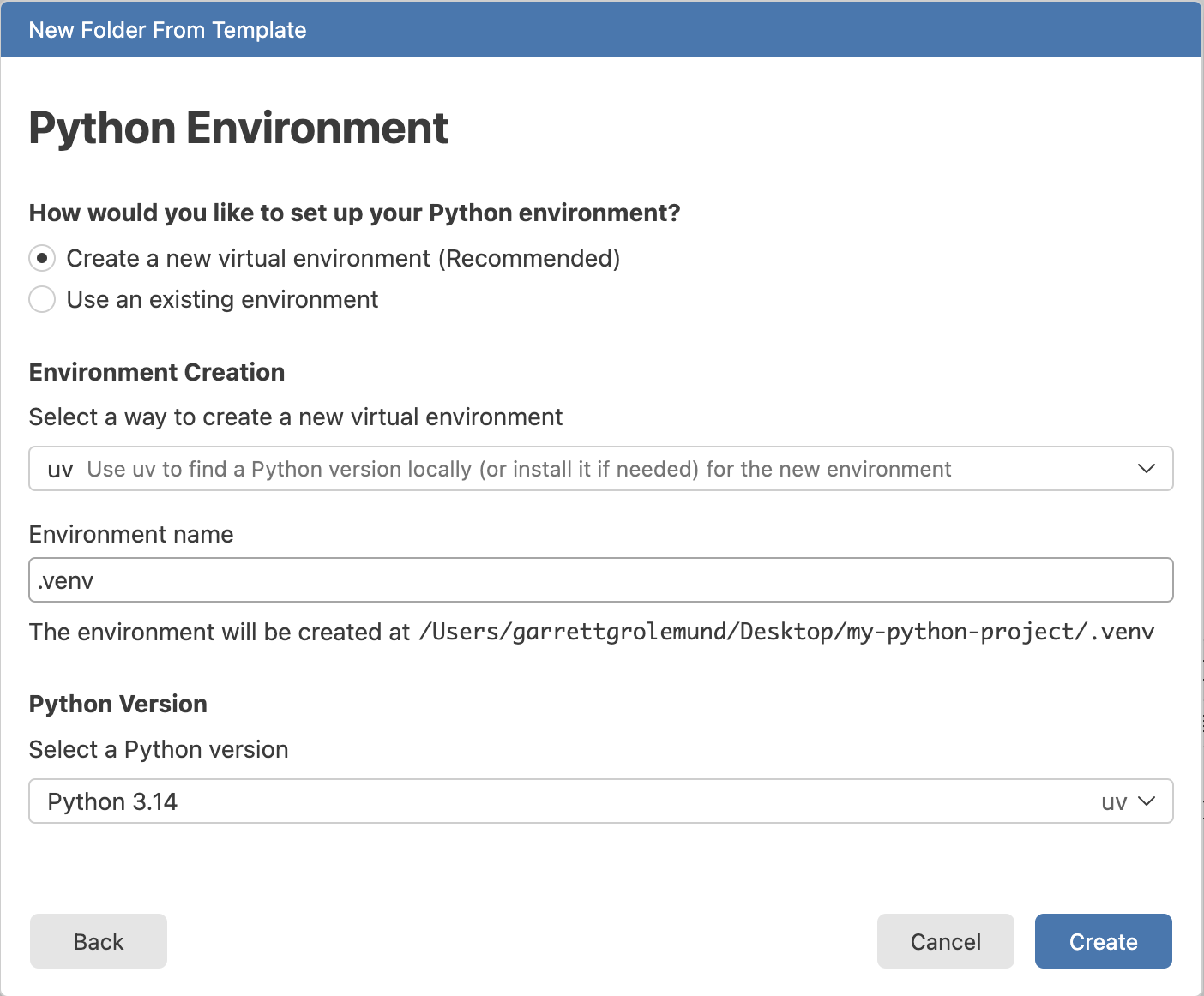Click the uv source tag in the Python version dropdown

1114,802
